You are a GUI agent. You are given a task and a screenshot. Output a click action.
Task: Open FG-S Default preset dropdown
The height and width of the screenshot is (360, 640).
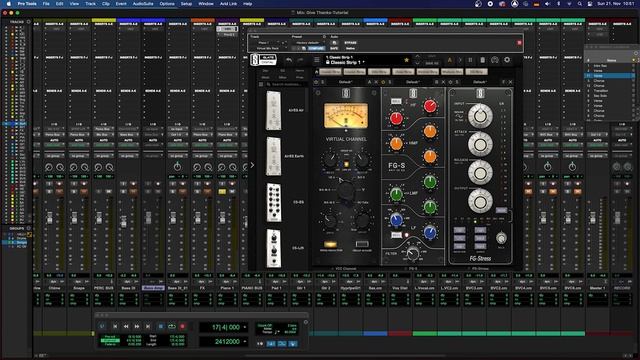point(413,82)
